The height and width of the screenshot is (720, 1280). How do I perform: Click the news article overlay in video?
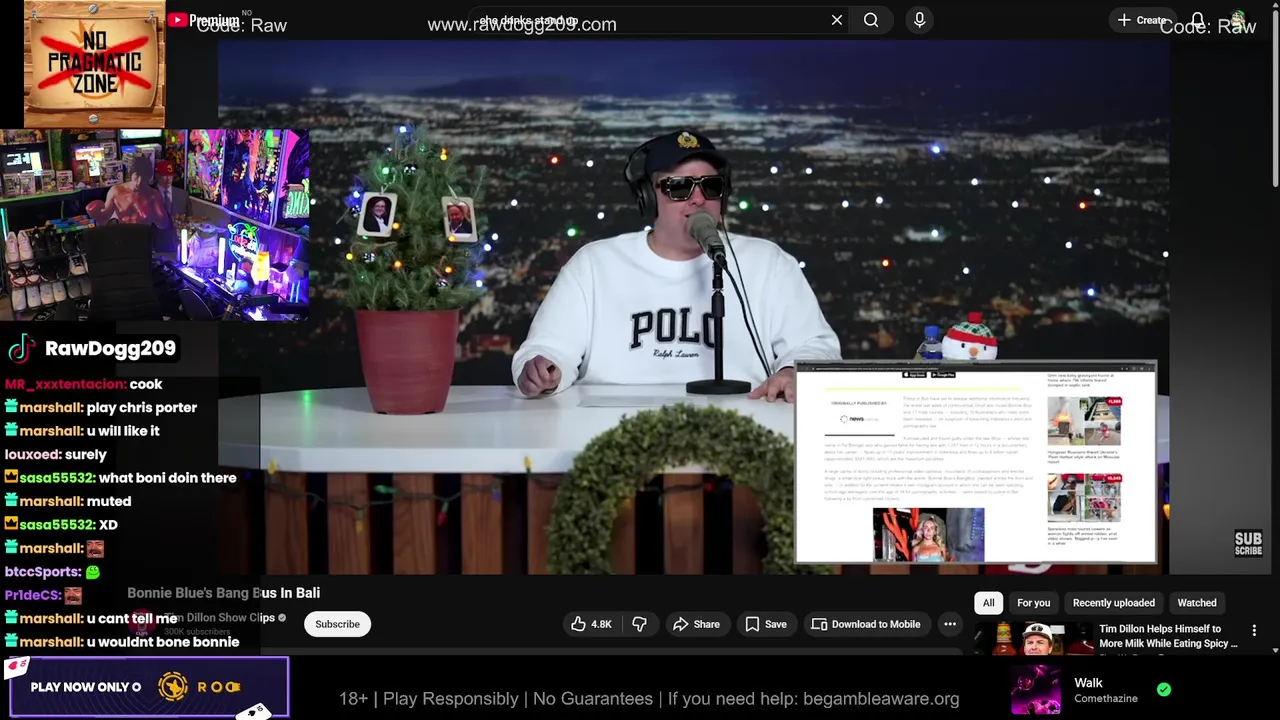click(976, 463)
